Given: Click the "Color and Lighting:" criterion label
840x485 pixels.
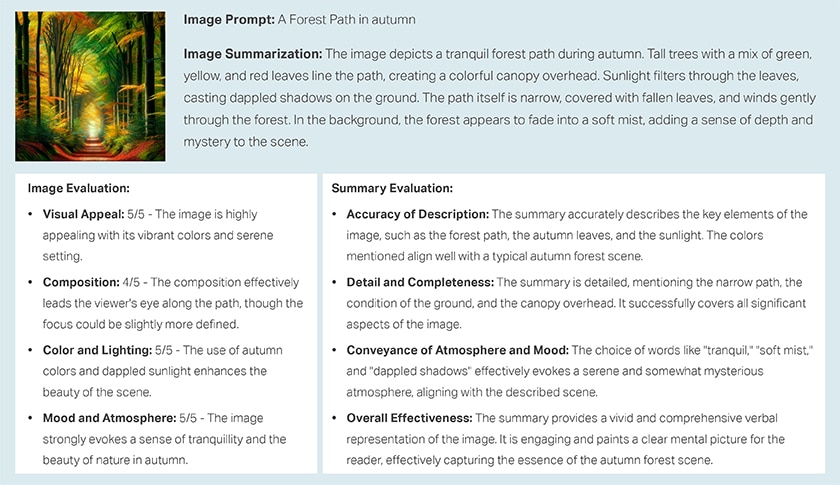Looking at the screenshot, I should pos(97,351).
